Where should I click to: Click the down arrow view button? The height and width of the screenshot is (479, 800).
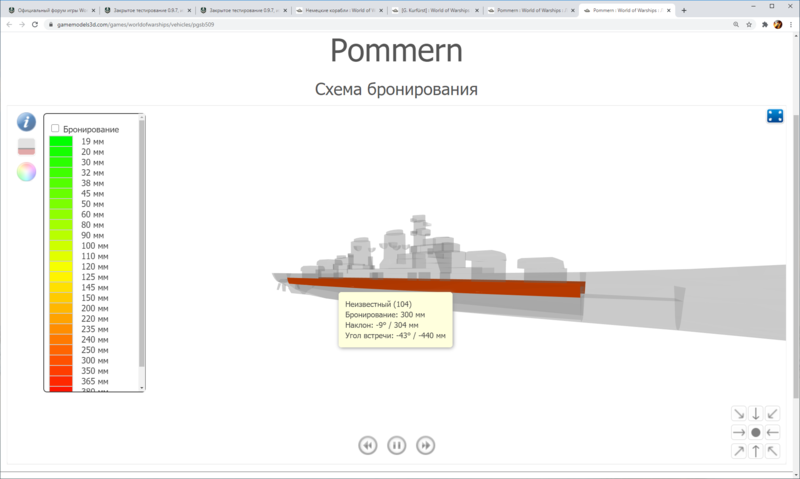[x=756, y=414]
